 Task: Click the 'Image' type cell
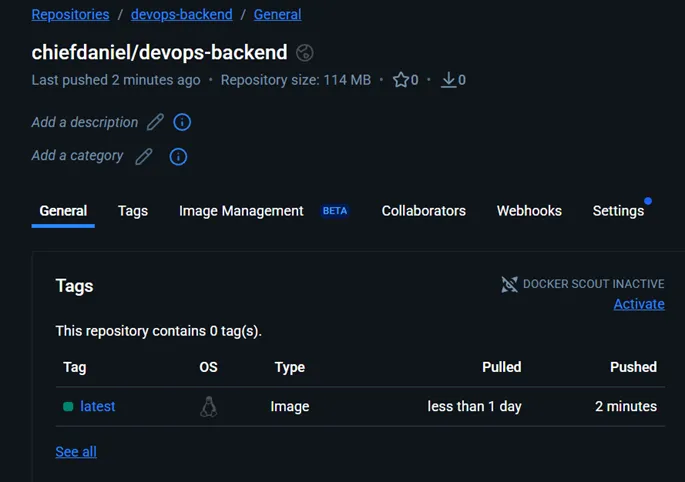coord(290,407)
